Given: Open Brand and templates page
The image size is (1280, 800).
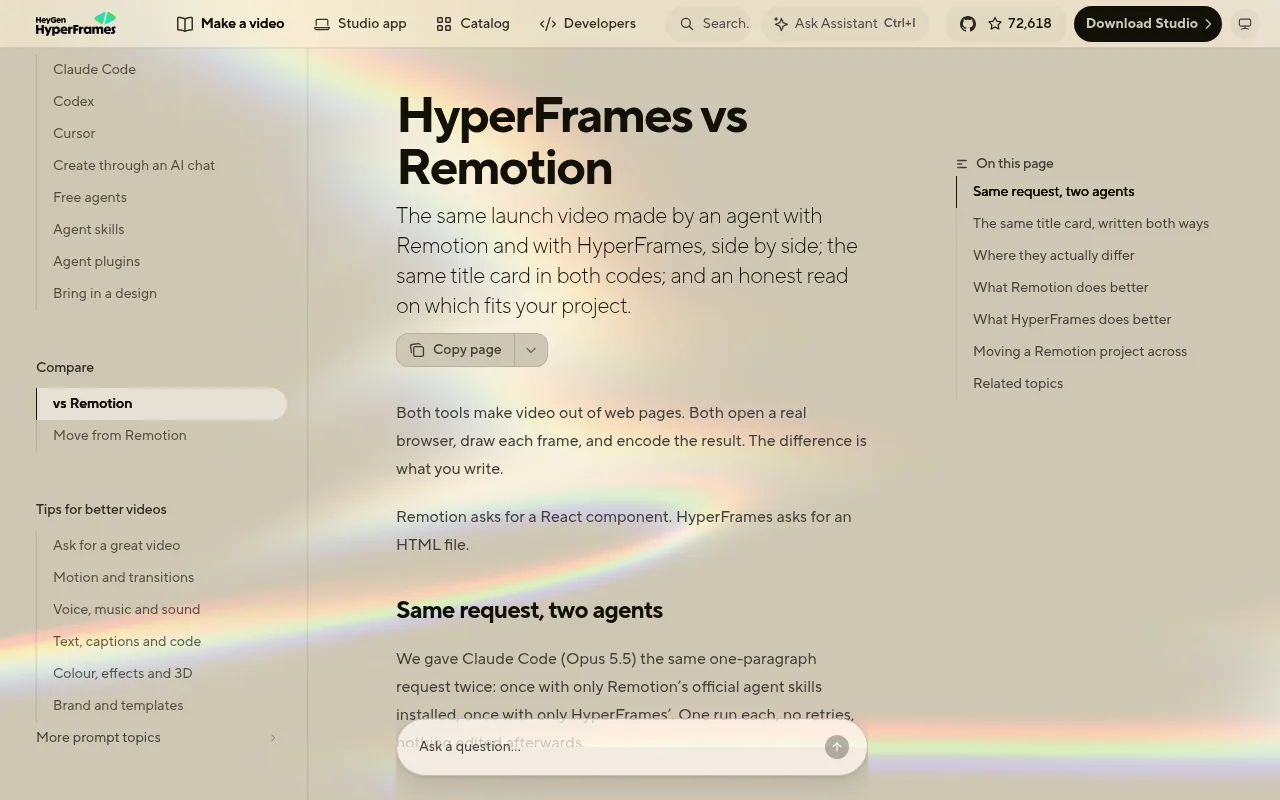Looking at the screenshot, I should point(118,705).
